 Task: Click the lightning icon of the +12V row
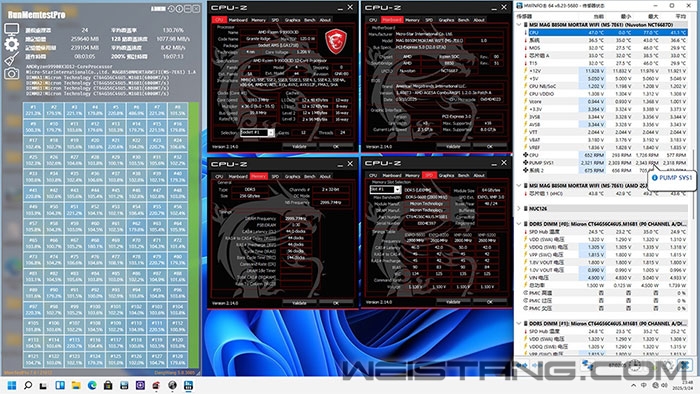coord(525,71)
